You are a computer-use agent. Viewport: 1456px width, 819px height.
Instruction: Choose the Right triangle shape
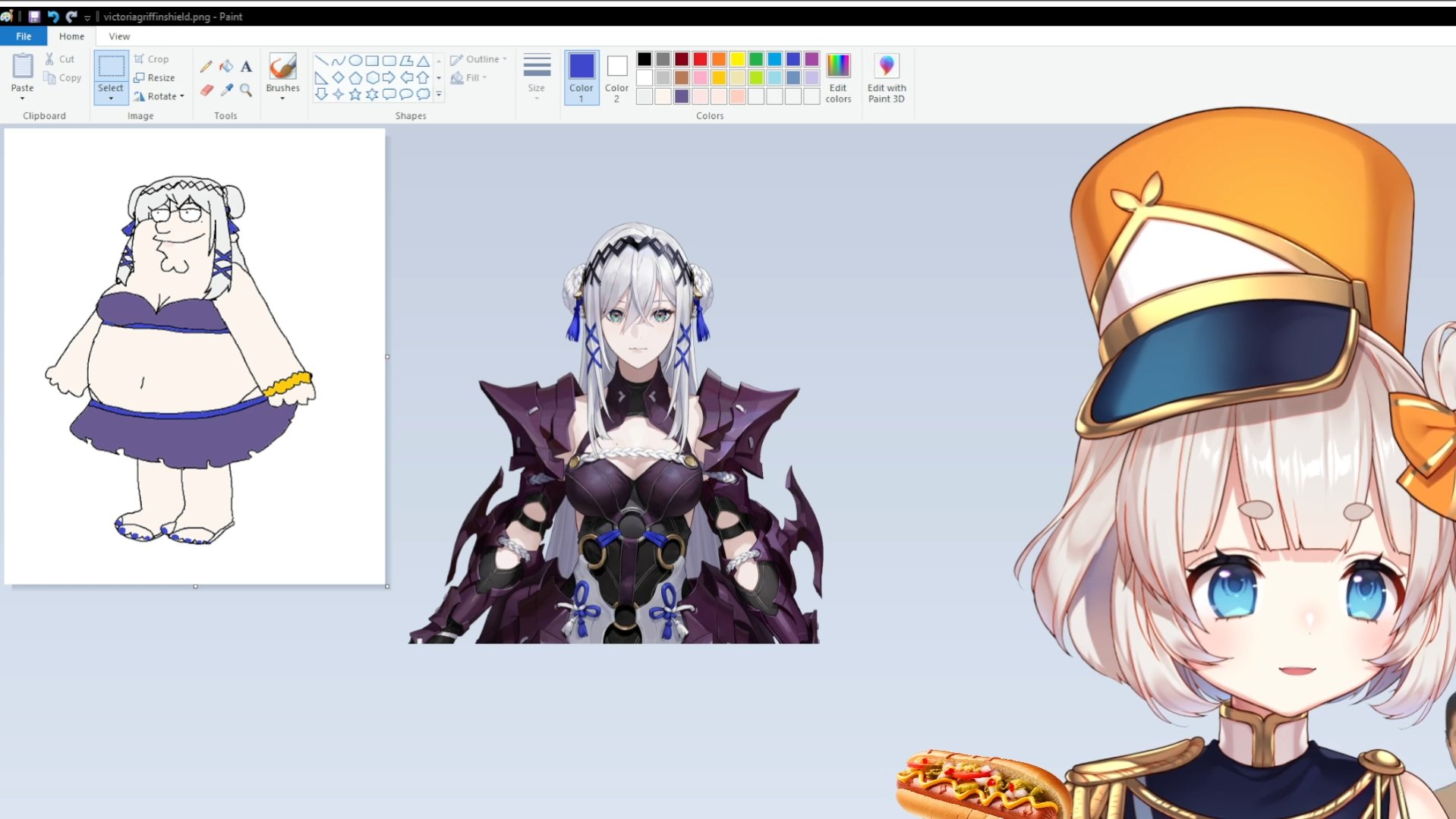tap(321, 77)
